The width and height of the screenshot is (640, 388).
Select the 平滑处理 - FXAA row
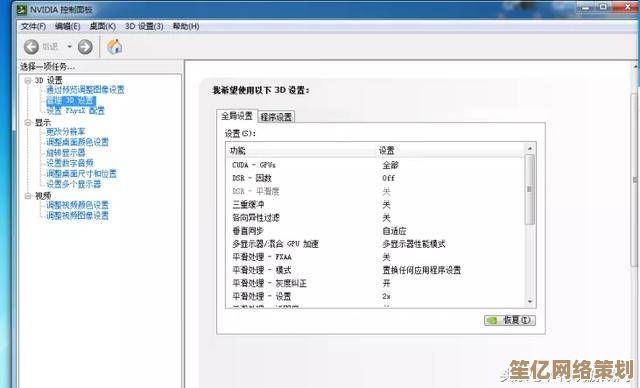[375, 257]
